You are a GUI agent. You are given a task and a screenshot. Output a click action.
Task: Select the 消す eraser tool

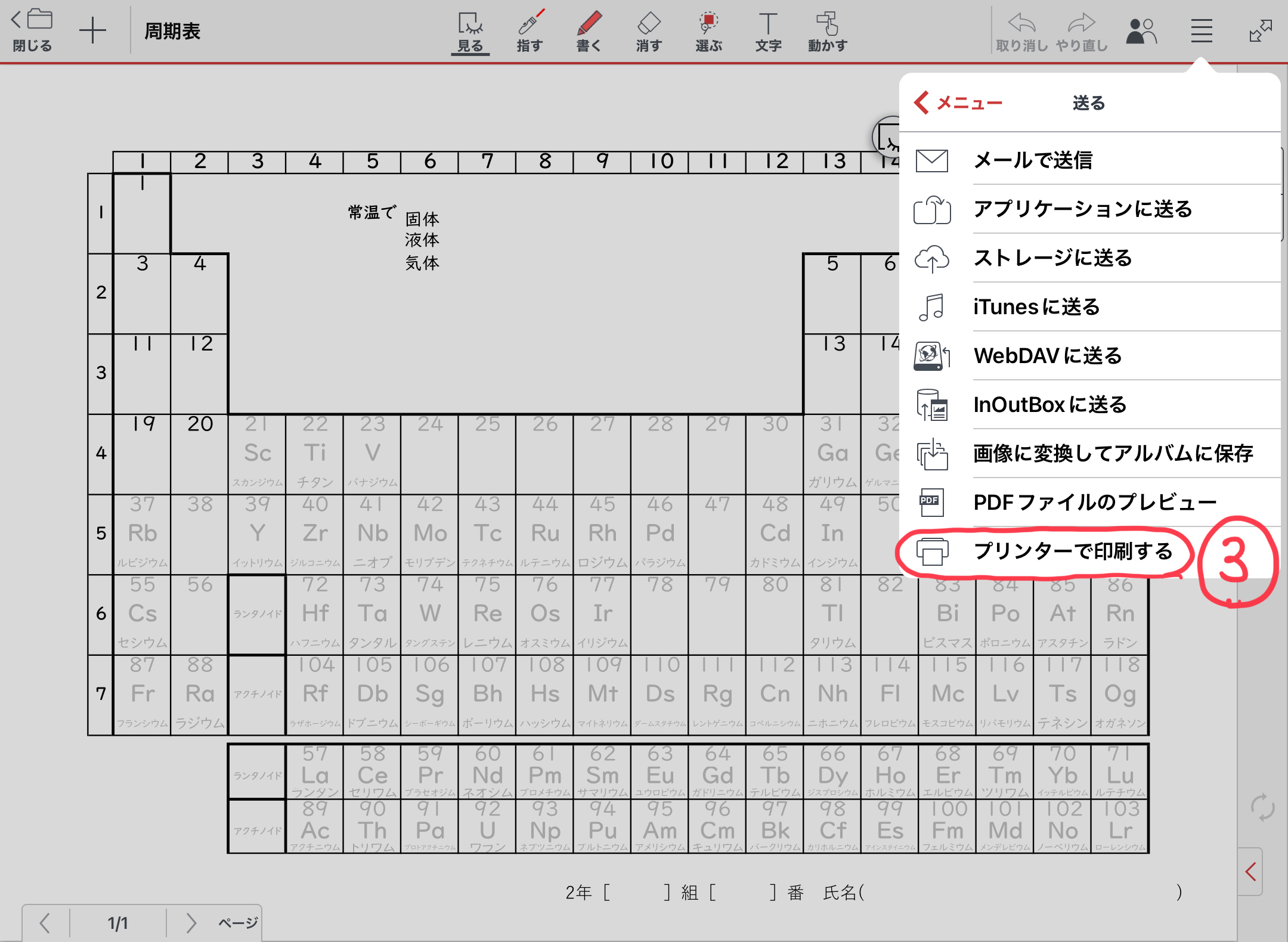[649, 32]
